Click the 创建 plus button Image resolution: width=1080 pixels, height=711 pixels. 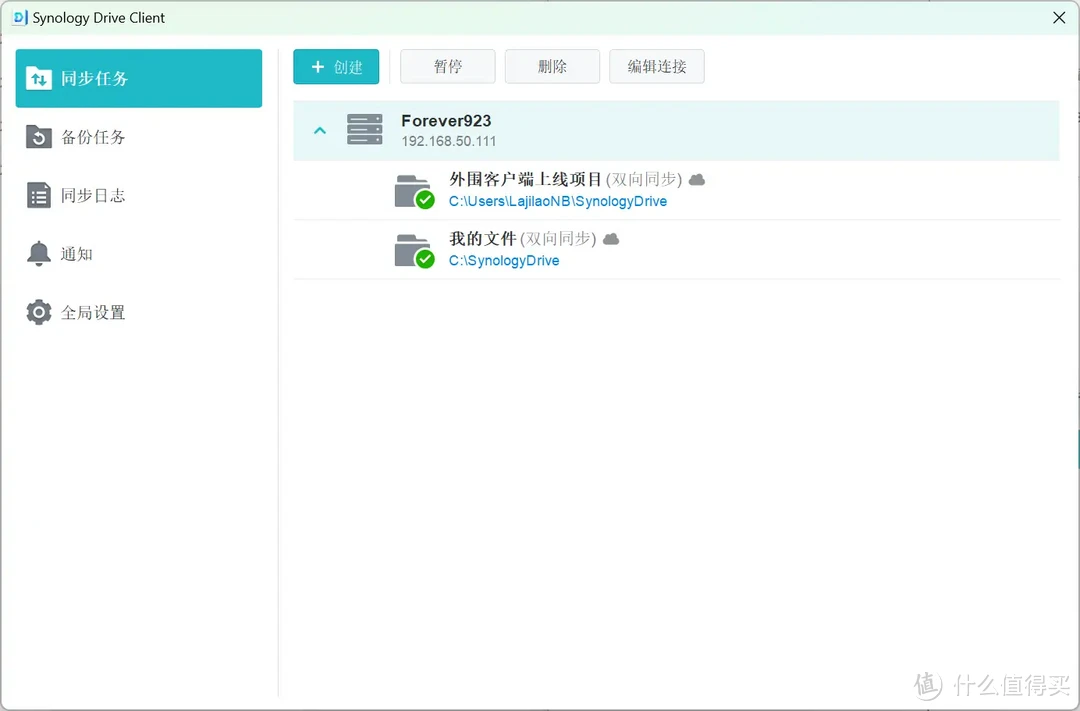[x=336, y=66]
